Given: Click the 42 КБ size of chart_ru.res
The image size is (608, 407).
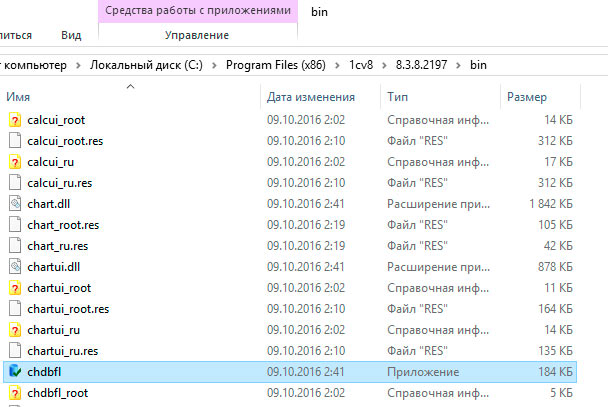Looking at the screenshot, I should (558, 246).
